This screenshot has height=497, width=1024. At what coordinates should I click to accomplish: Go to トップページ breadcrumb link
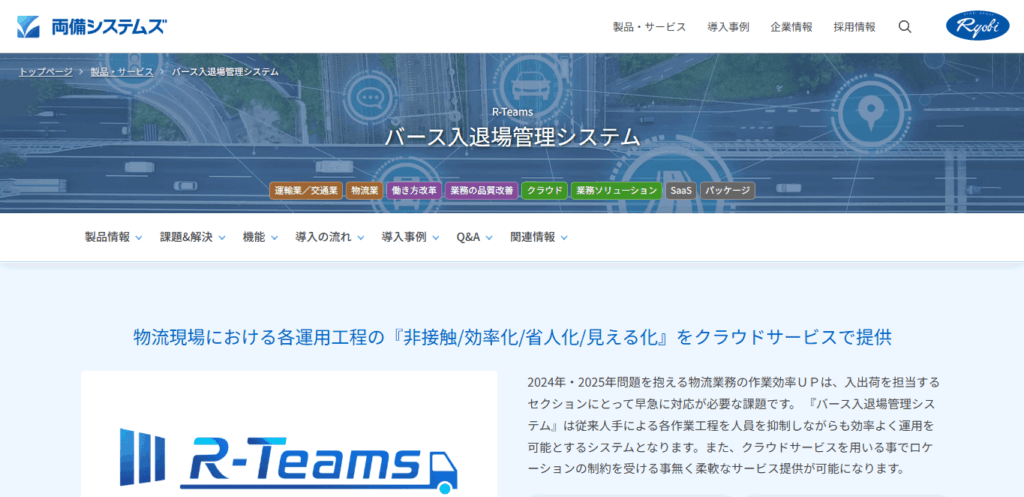click(46, 72)
